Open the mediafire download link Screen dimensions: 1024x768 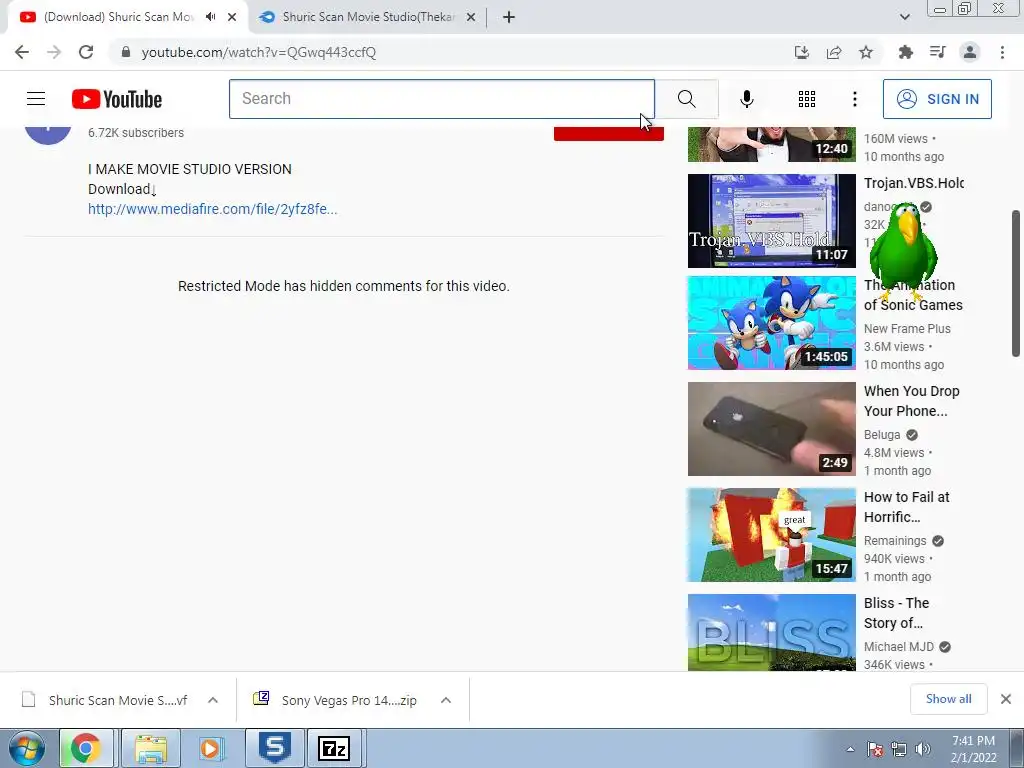[212, 209]
